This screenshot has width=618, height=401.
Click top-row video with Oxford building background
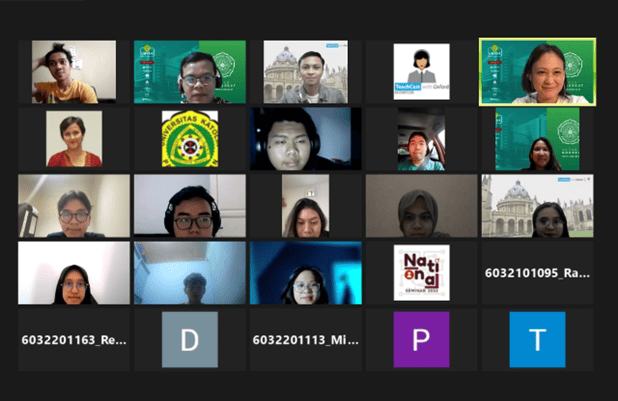305,72
